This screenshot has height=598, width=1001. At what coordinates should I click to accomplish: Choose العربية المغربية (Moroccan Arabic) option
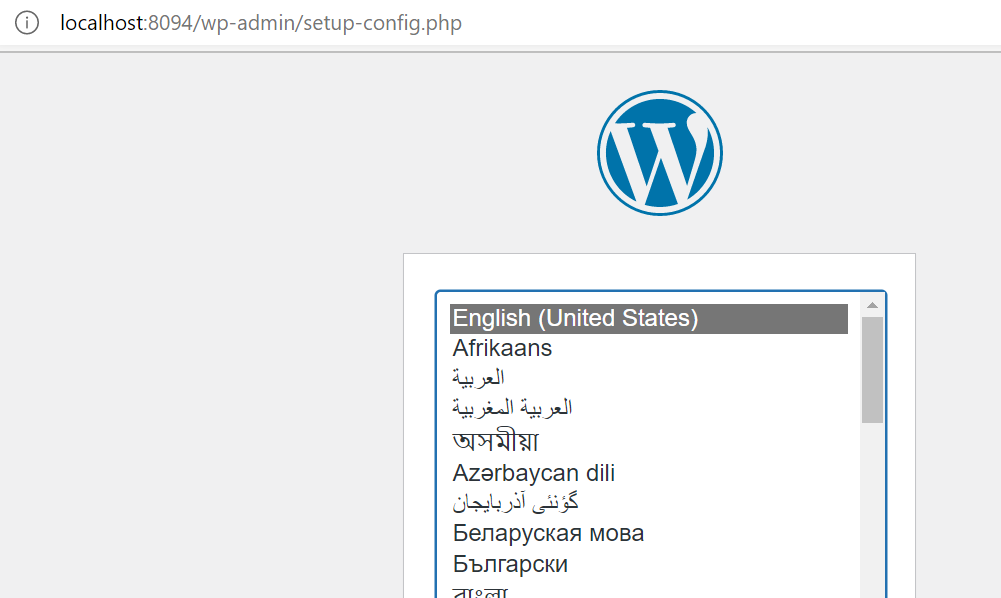point(649,408)
